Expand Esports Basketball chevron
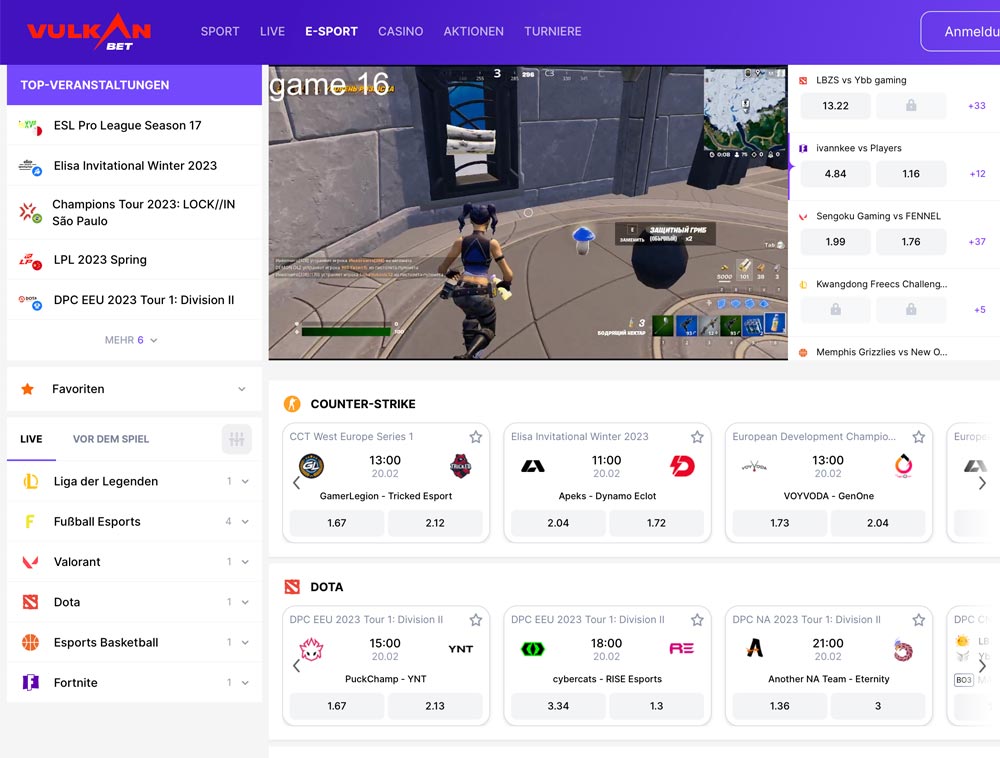Screen dimensions: 1000x758 (x=245, y=642)
